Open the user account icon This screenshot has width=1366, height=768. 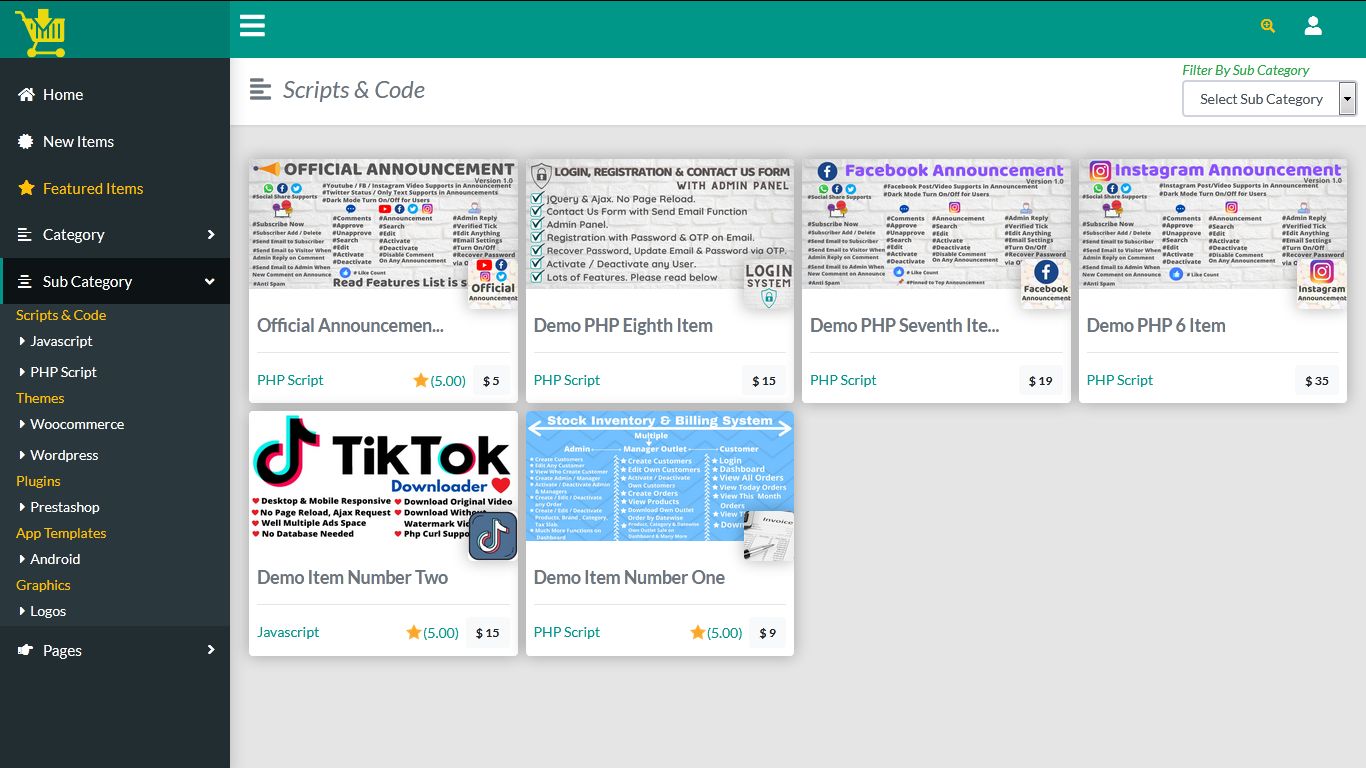pos(1313,26)
